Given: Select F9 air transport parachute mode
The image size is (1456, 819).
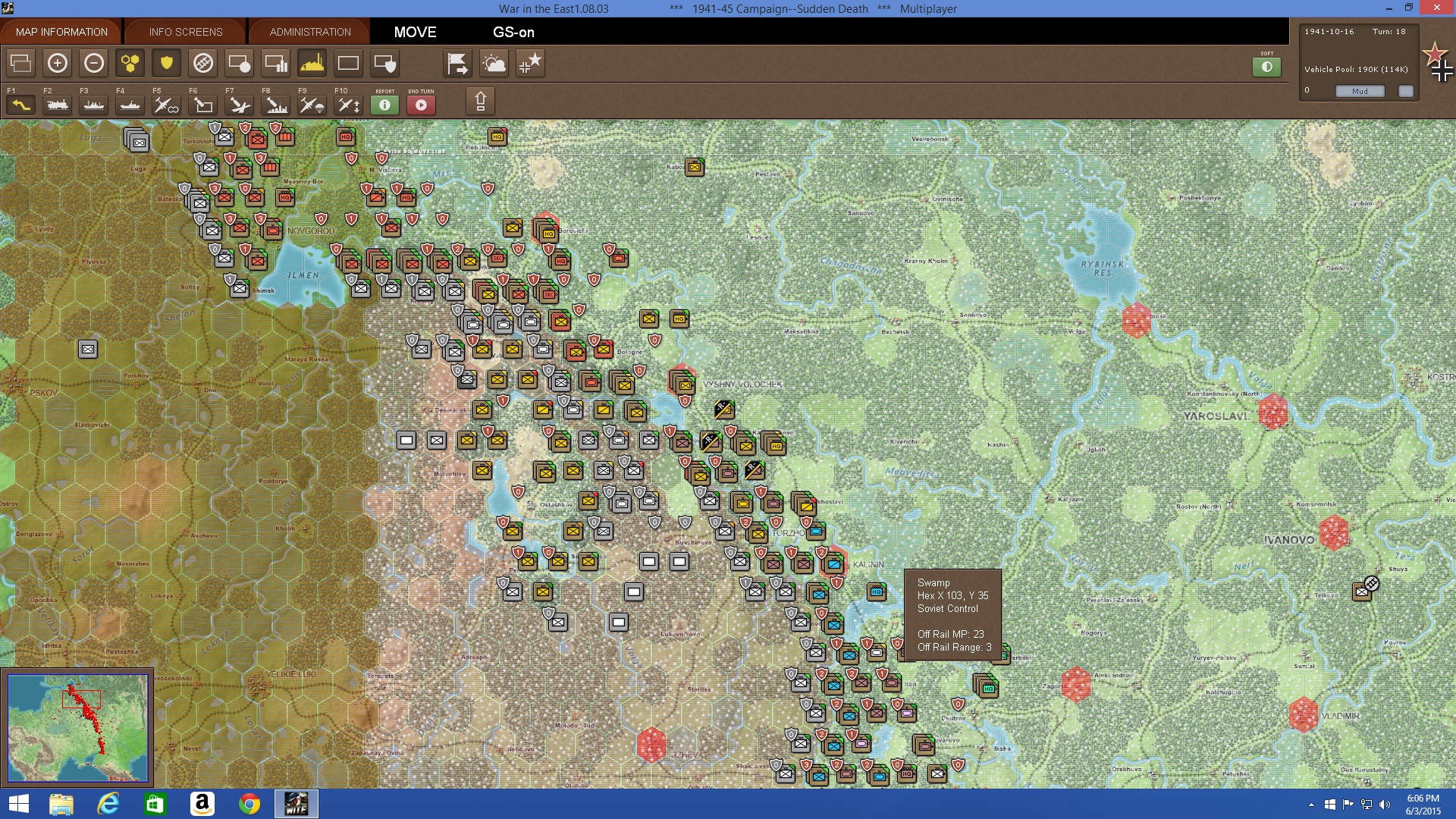Looking at the screenshot, I should (312, 105).
